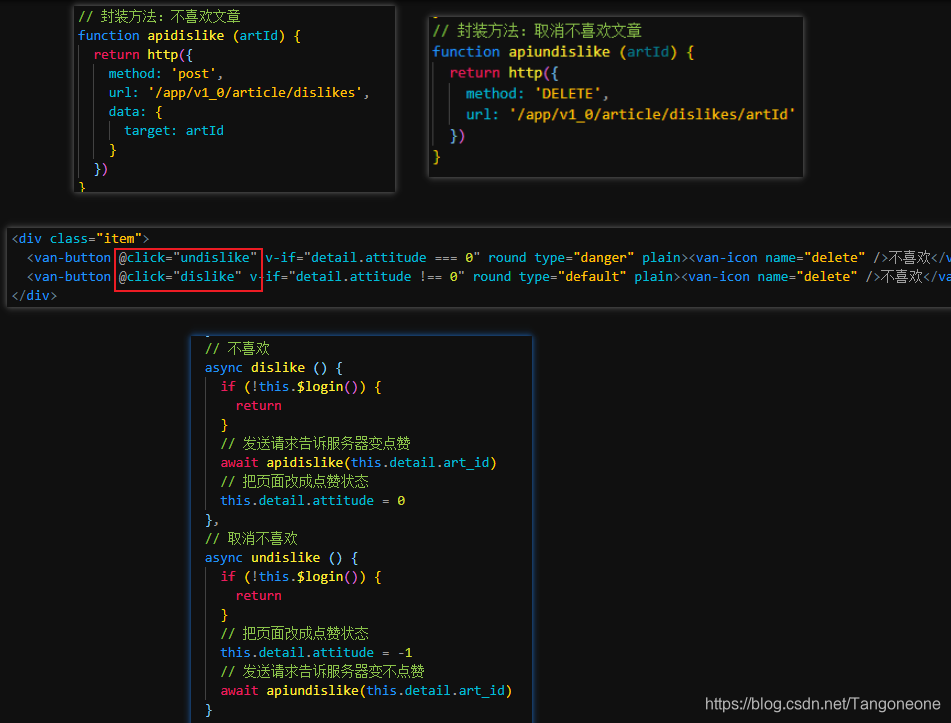Click the @click="undislike" attribute
The width and height of the screenshot is (951, 723).
[188, 258]
